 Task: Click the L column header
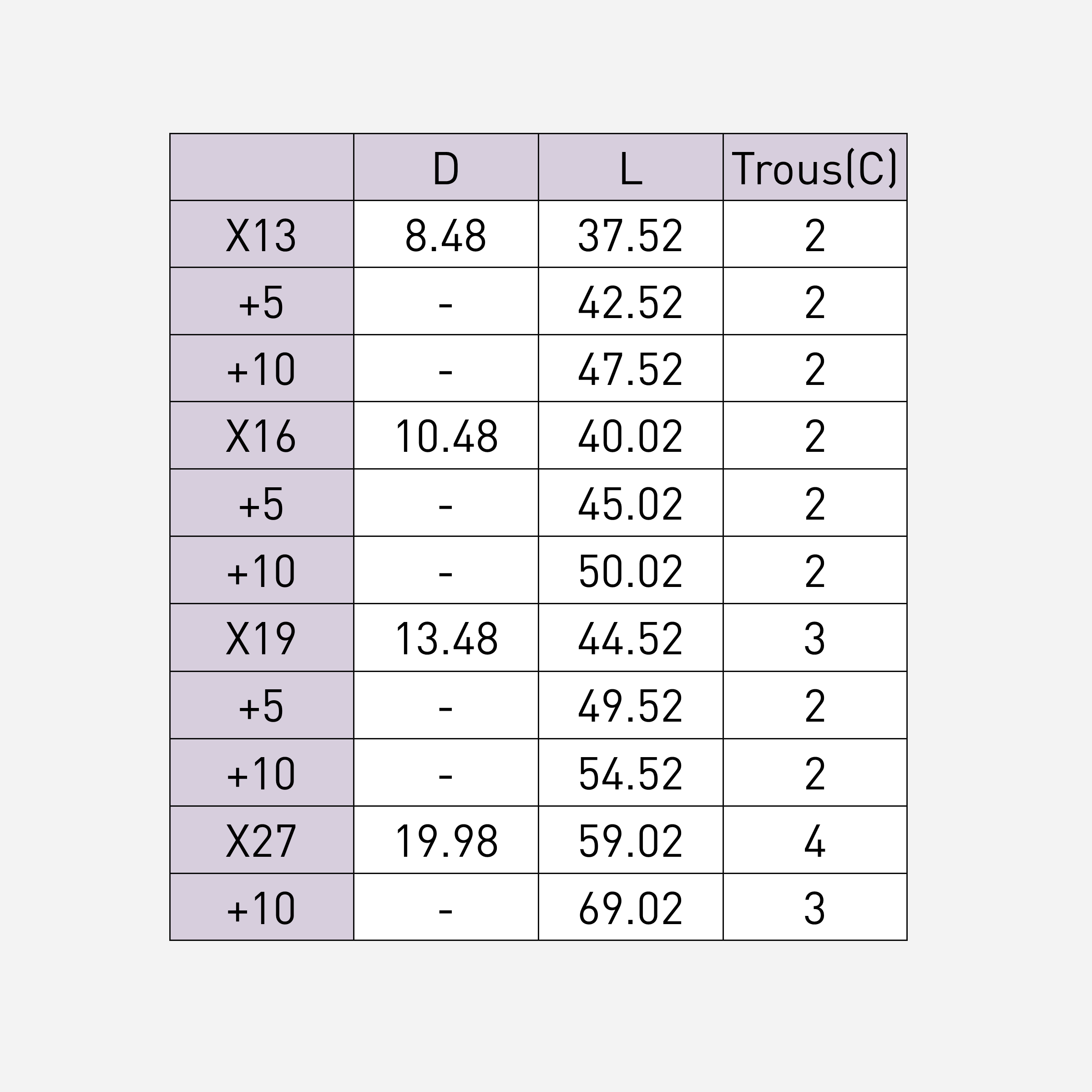click(630, 167)
